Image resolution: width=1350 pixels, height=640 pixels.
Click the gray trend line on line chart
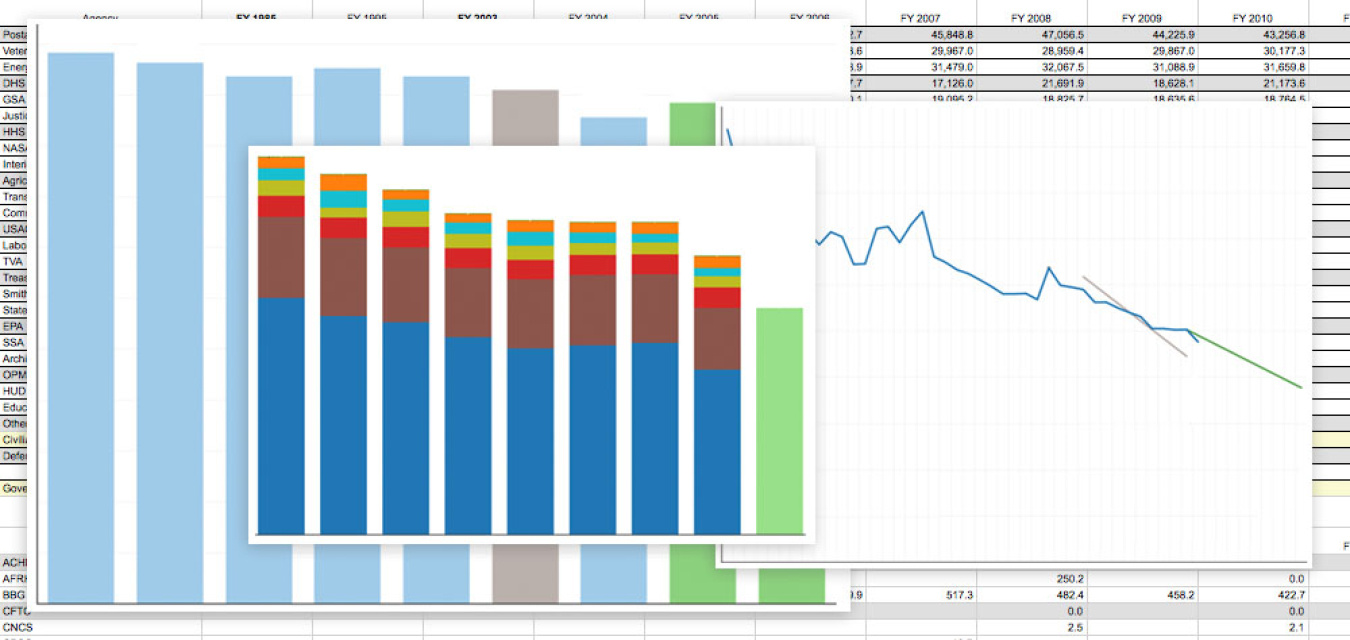[x=1135, y=316]
